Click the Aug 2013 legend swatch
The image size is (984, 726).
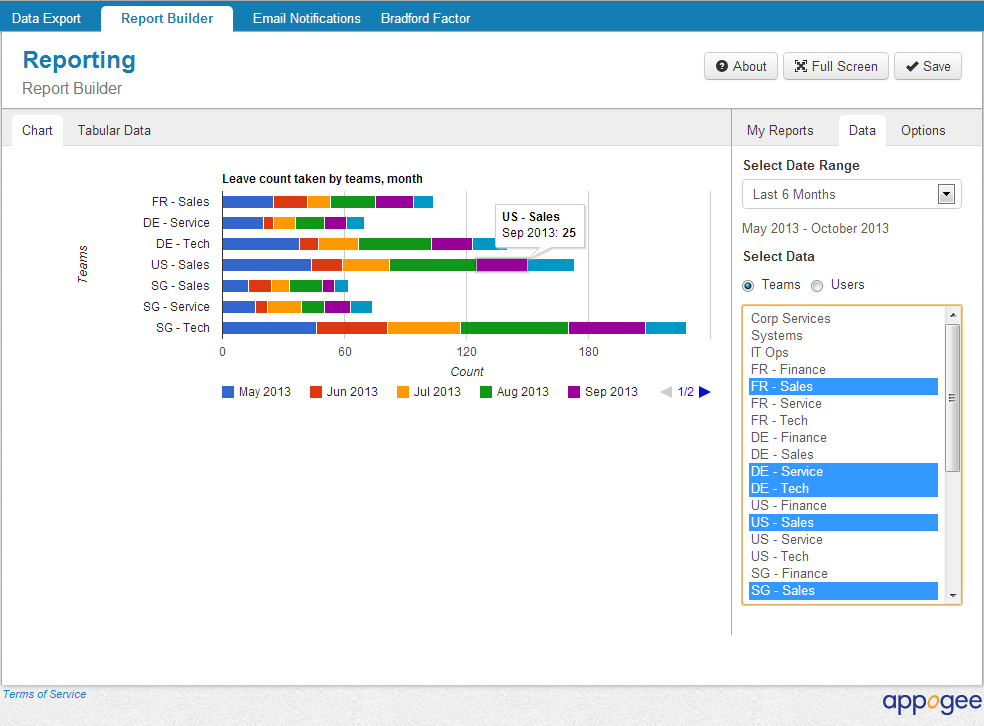pyautogui.click(x=487, y=392)
